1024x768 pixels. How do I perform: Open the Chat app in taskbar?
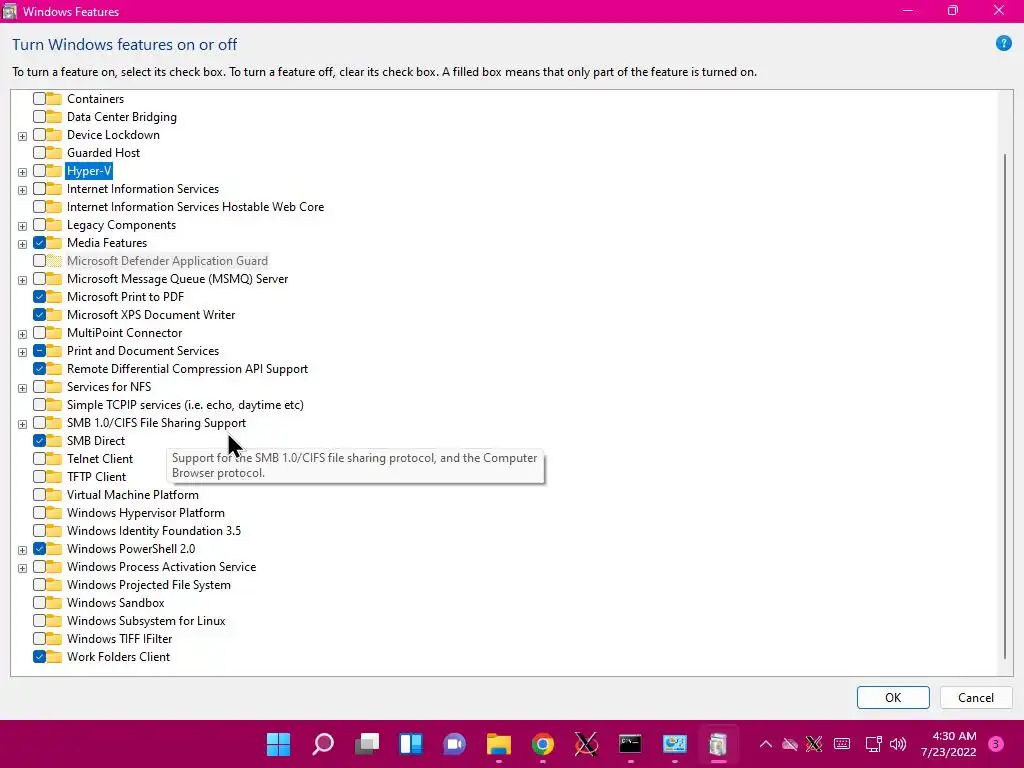[455, 744]
